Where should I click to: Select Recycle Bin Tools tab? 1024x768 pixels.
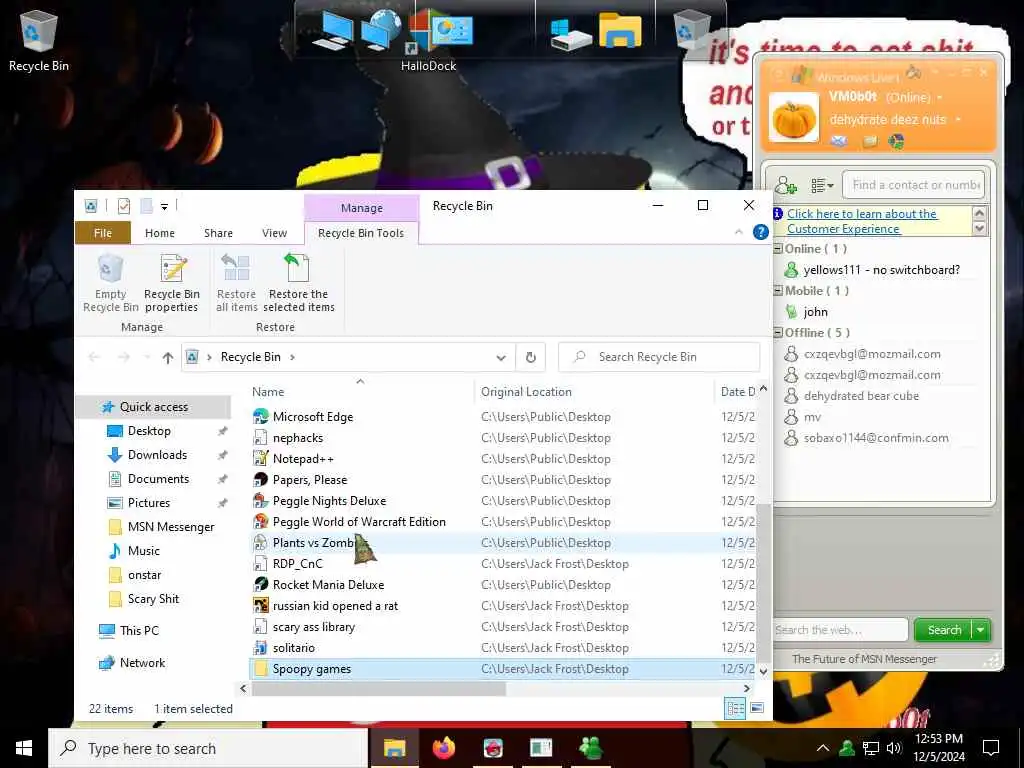(x=360, y=233)
